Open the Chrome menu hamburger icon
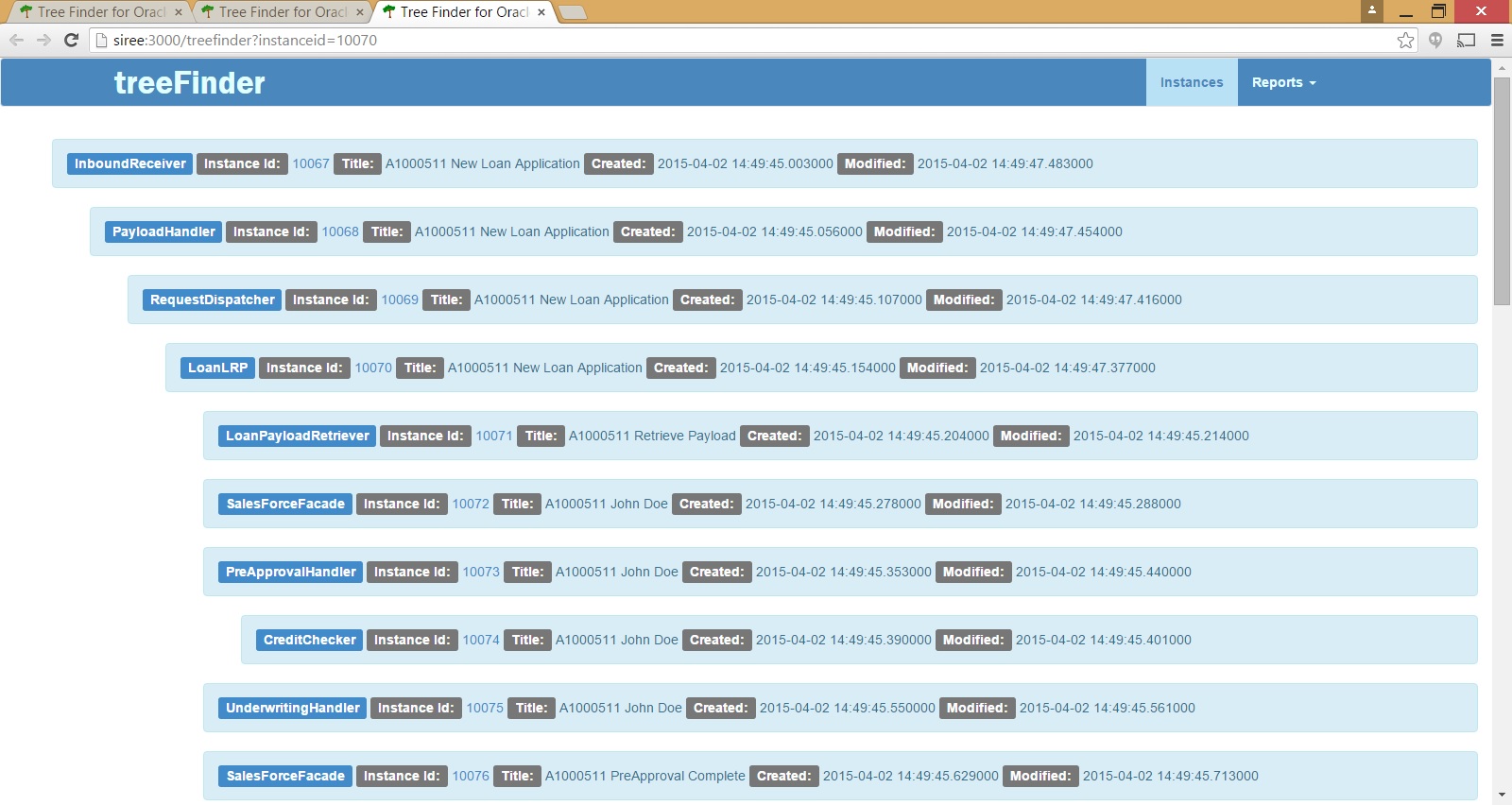Screen dimensions: 1512x805 [x=1497, y=40]
